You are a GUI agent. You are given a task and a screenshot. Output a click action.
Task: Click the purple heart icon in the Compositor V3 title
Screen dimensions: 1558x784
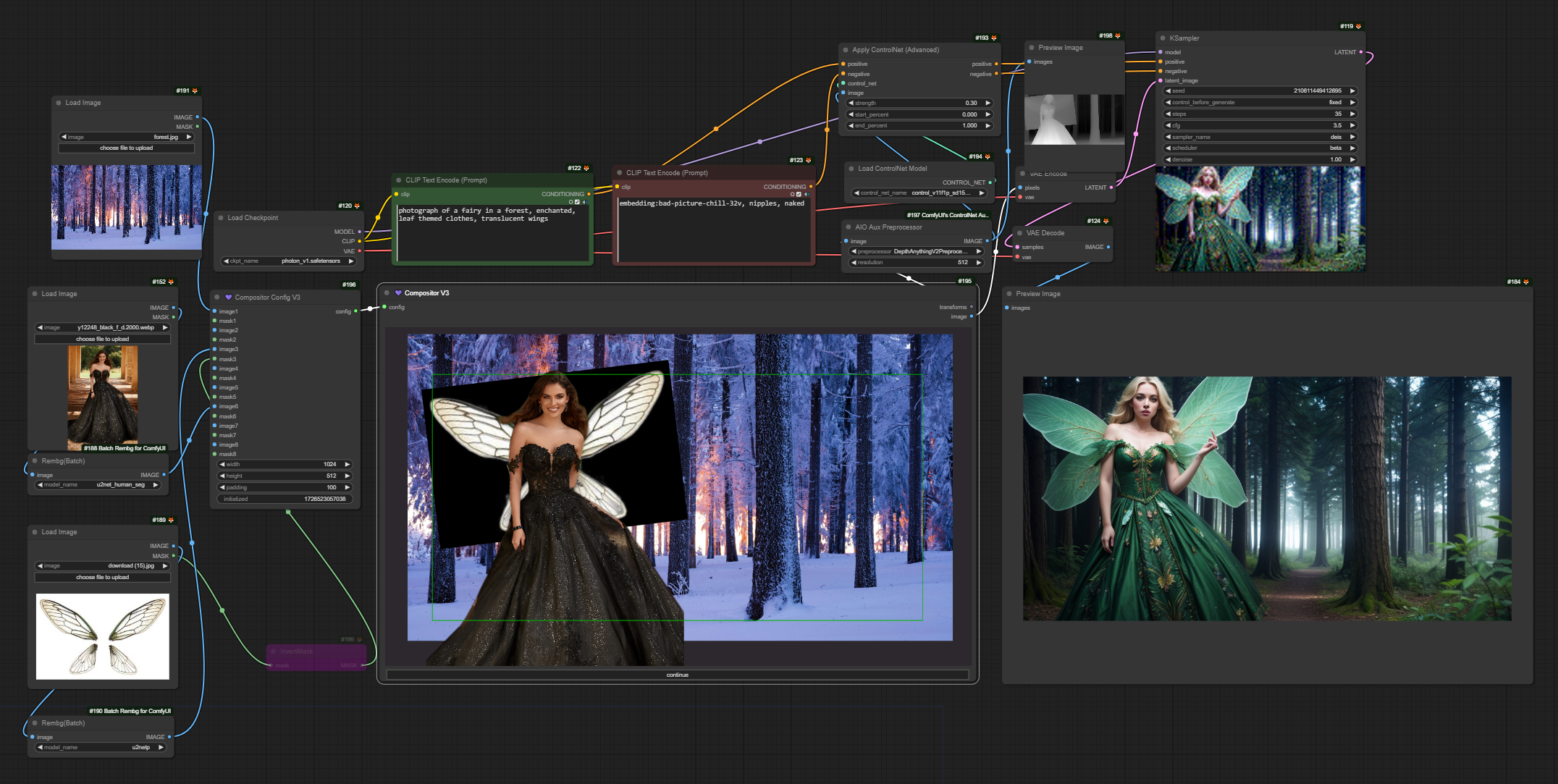[x=398, y=293]
